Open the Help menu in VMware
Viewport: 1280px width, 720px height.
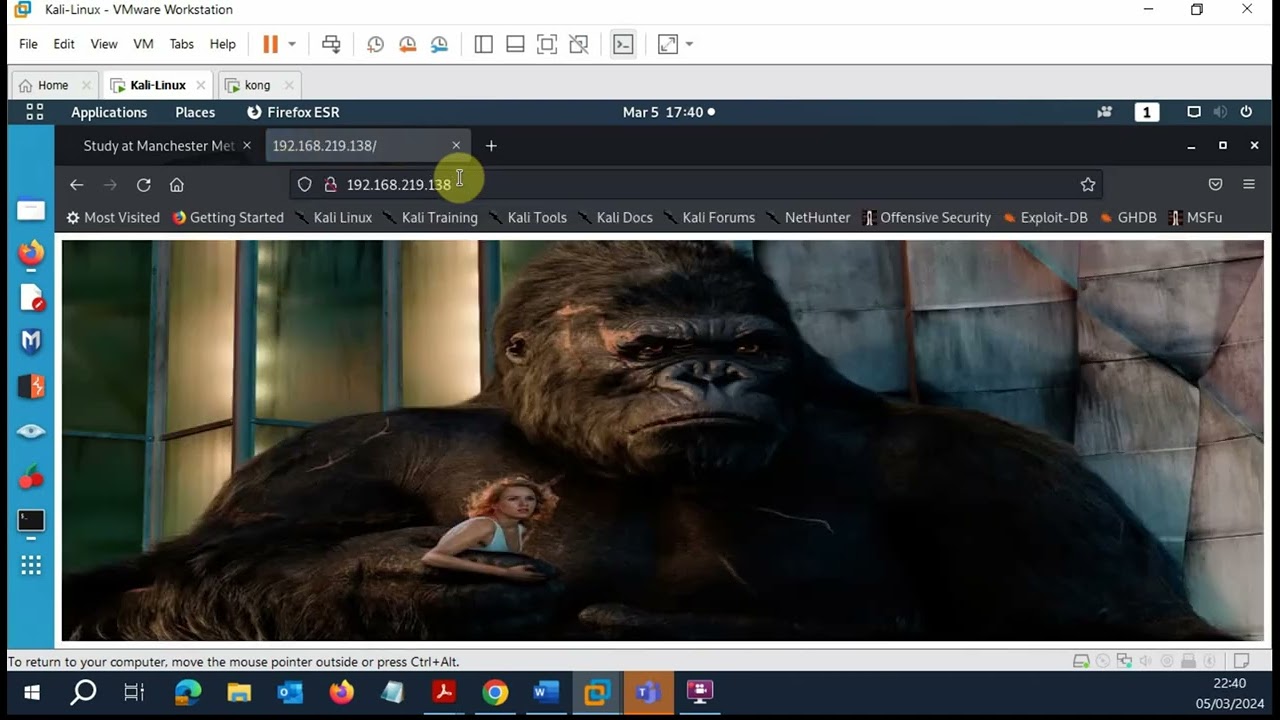pos(223,44)
